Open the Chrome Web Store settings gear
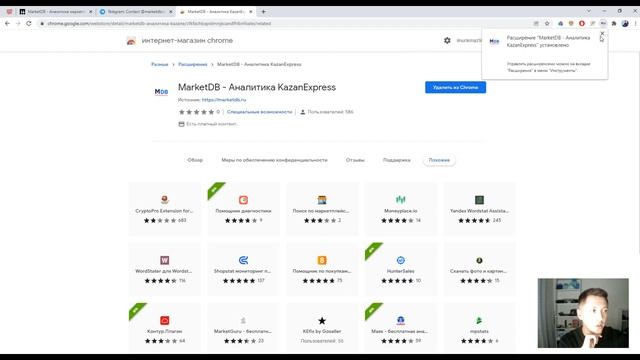 click(x=447, y=40)
